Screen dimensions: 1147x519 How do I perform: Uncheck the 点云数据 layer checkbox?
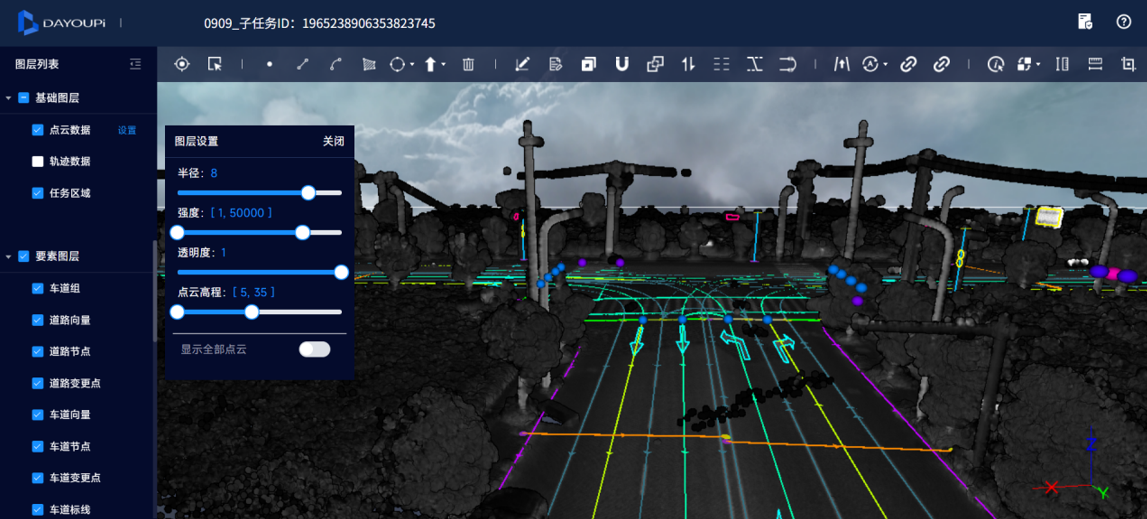pos(38,130)
